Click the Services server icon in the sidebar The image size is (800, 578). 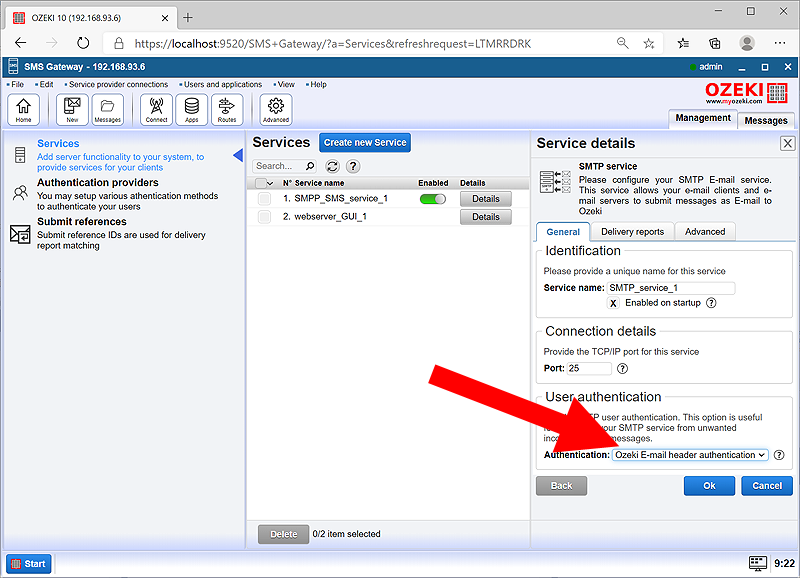tap(20, 155)
